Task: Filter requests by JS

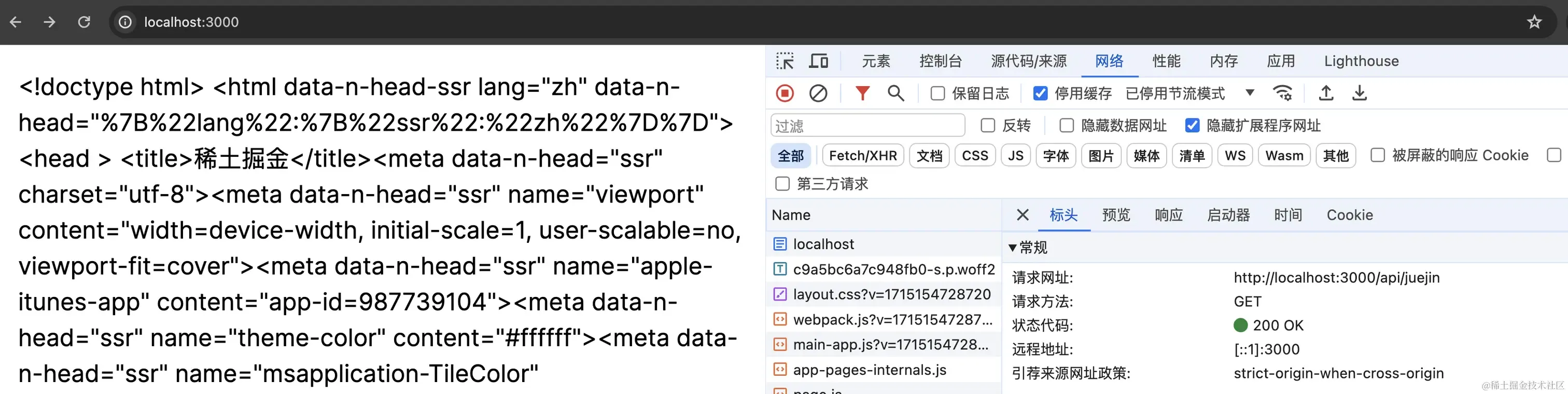Action: 1015,156
